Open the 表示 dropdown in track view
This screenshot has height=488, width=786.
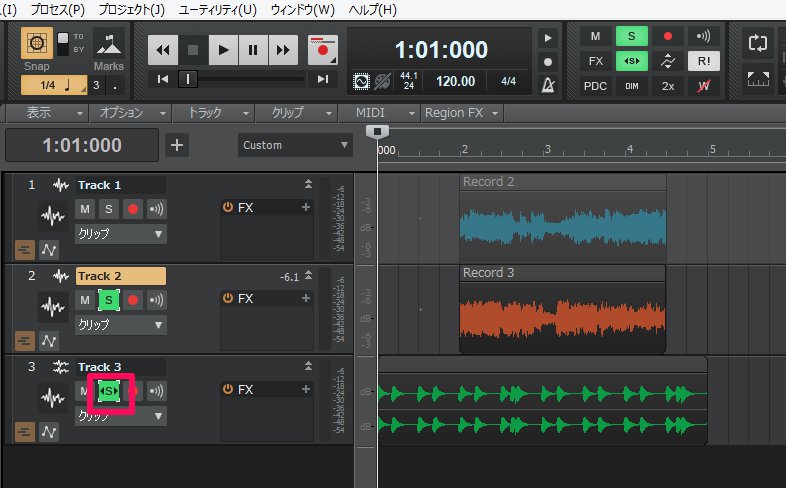tap(47, 113)
